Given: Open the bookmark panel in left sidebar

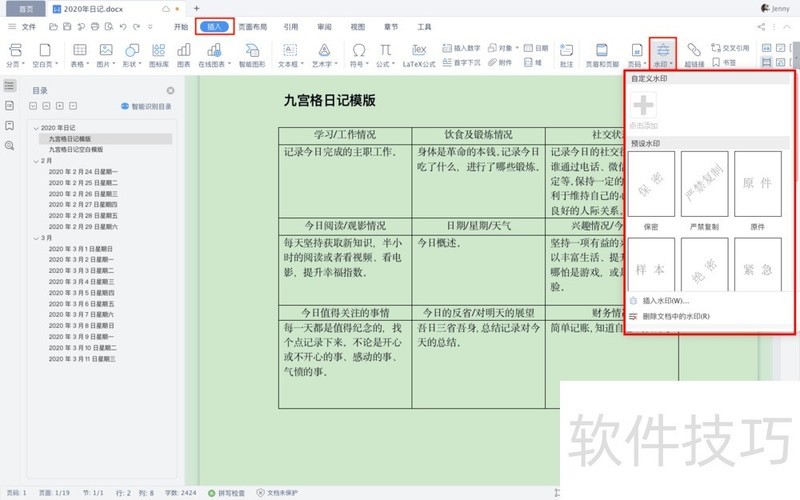Looking at the screenshot, I should [9, 125].
